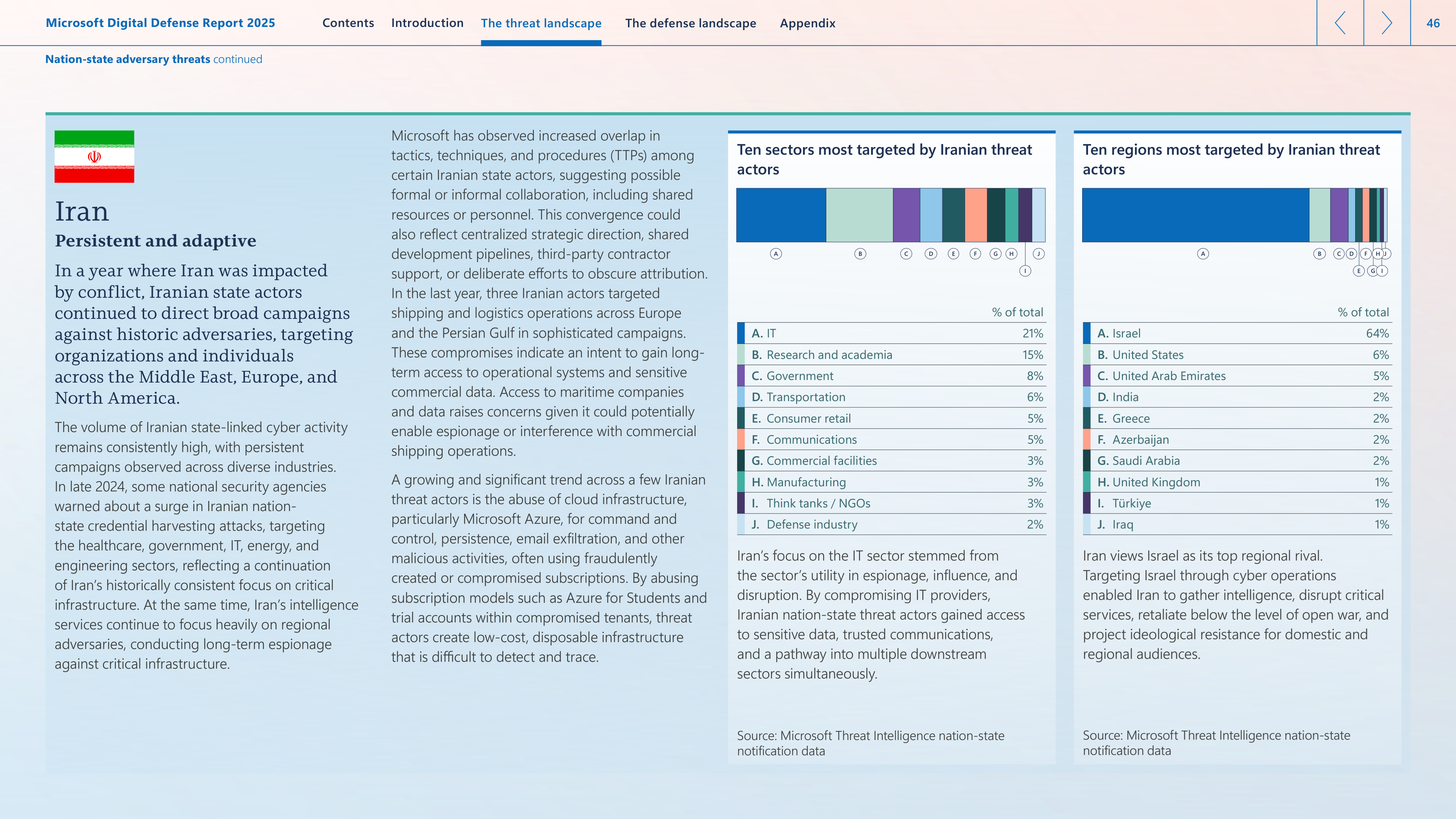Click the color swatch beside E. Consumer retail

tap(740, 419)
